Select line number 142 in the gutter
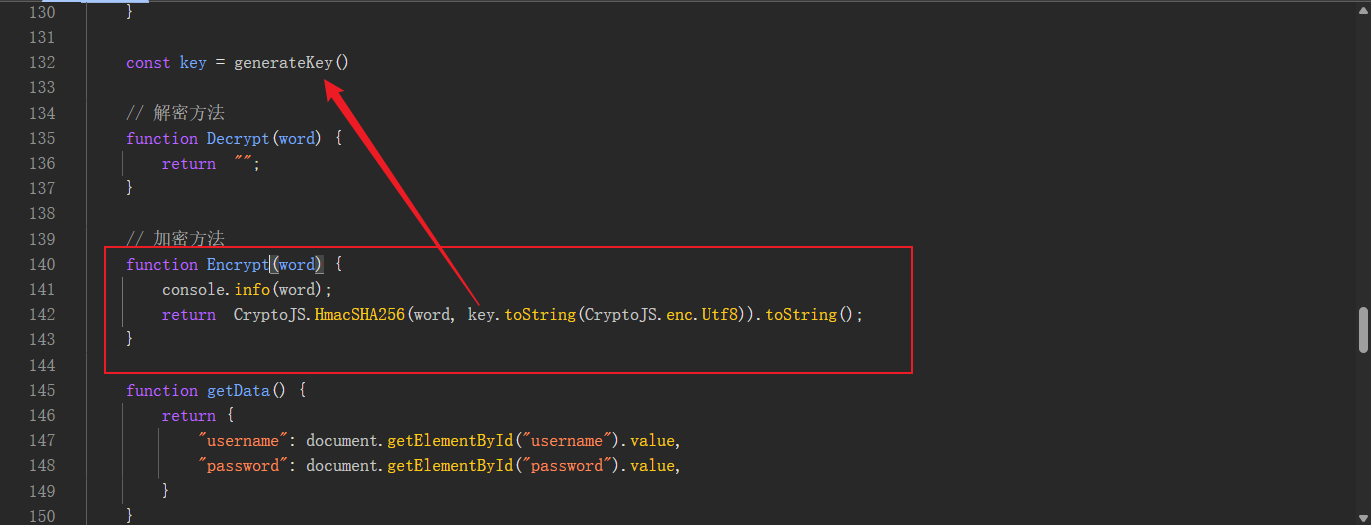 pyautogui.click(x=41, y=314)
